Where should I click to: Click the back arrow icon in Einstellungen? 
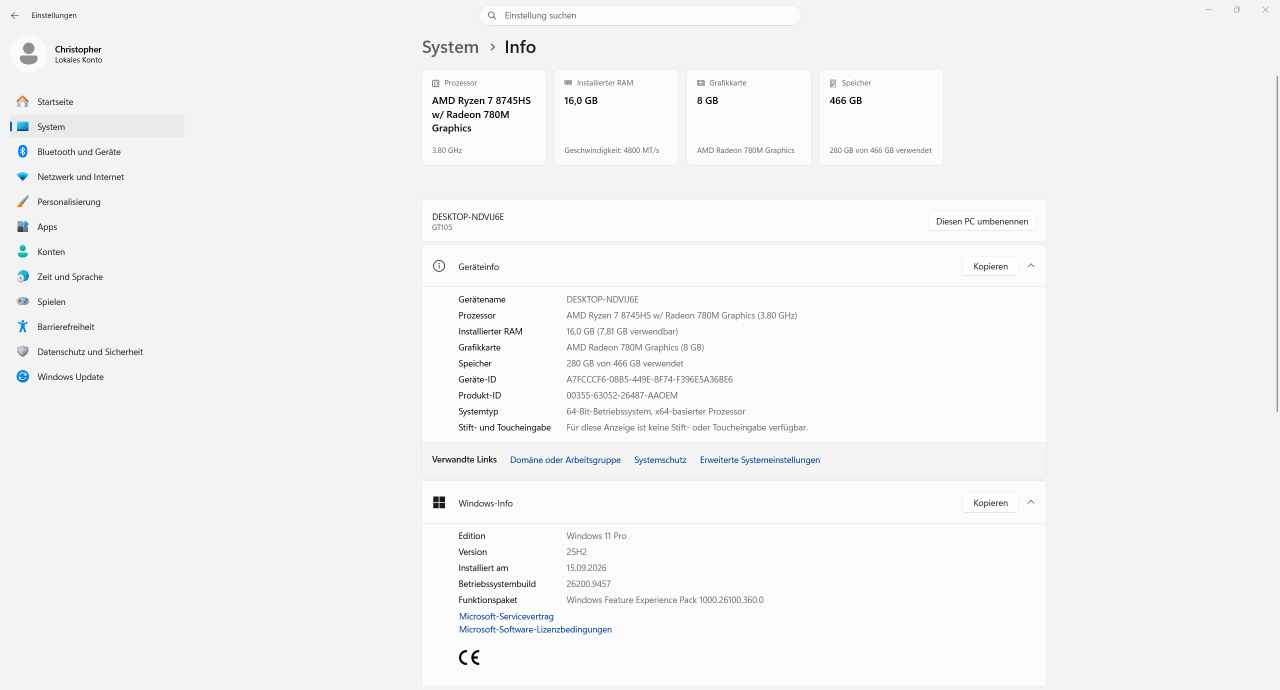(15, 15)
